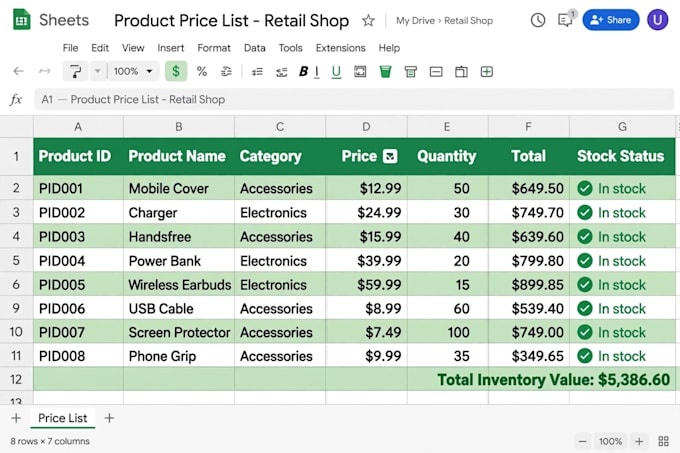Open the View menu
Image resolution: width=680 pixels, height=453 pixels.
[x=133, y=48]
